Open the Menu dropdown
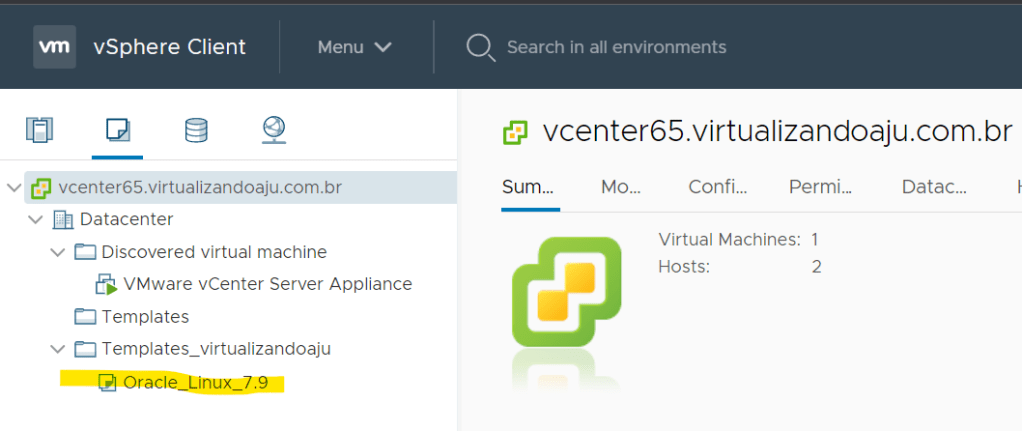Image resolution: width=1022 pixels, height=431 pixels. click(x=354, y=47)
